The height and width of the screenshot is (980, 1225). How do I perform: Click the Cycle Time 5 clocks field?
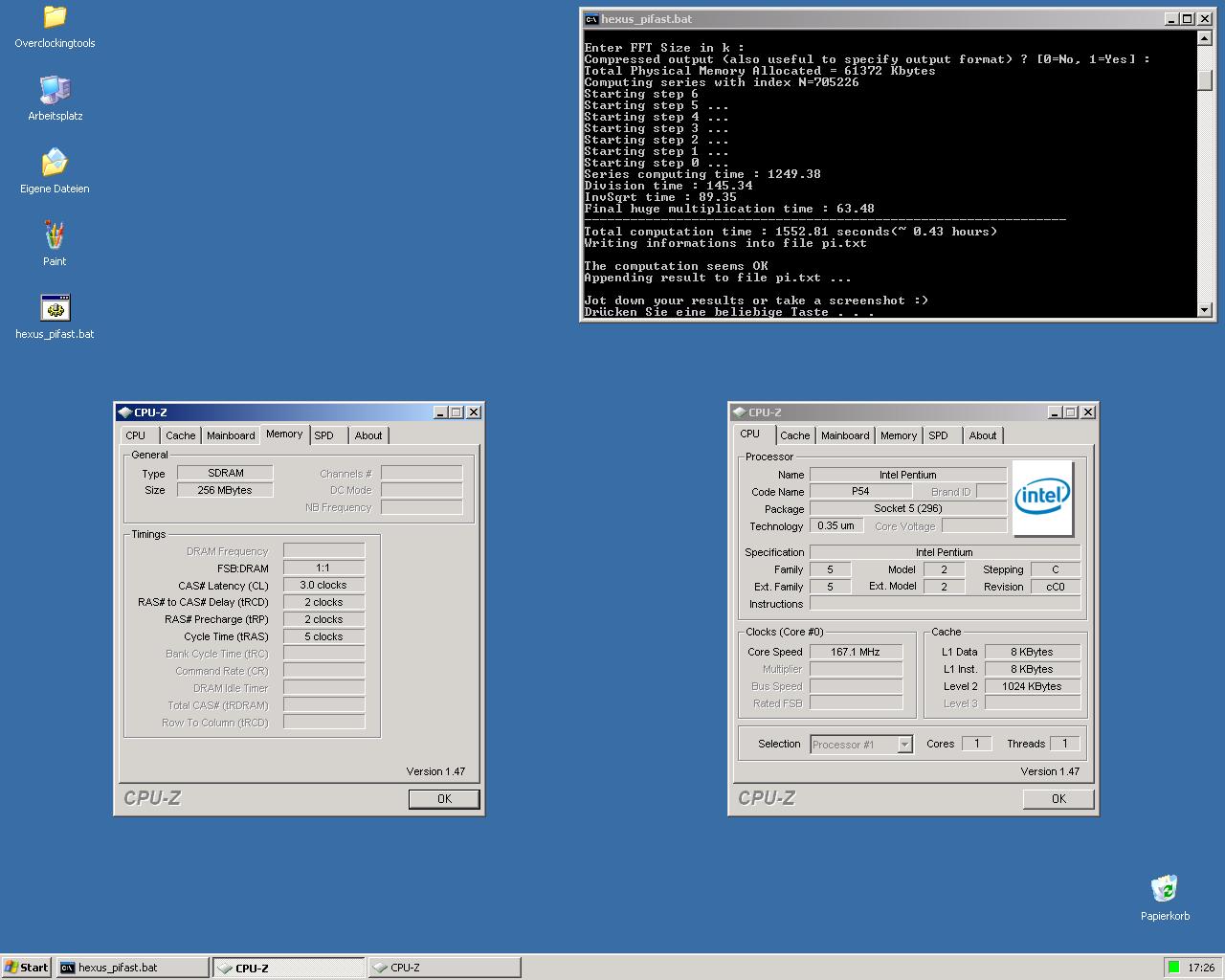323,636
